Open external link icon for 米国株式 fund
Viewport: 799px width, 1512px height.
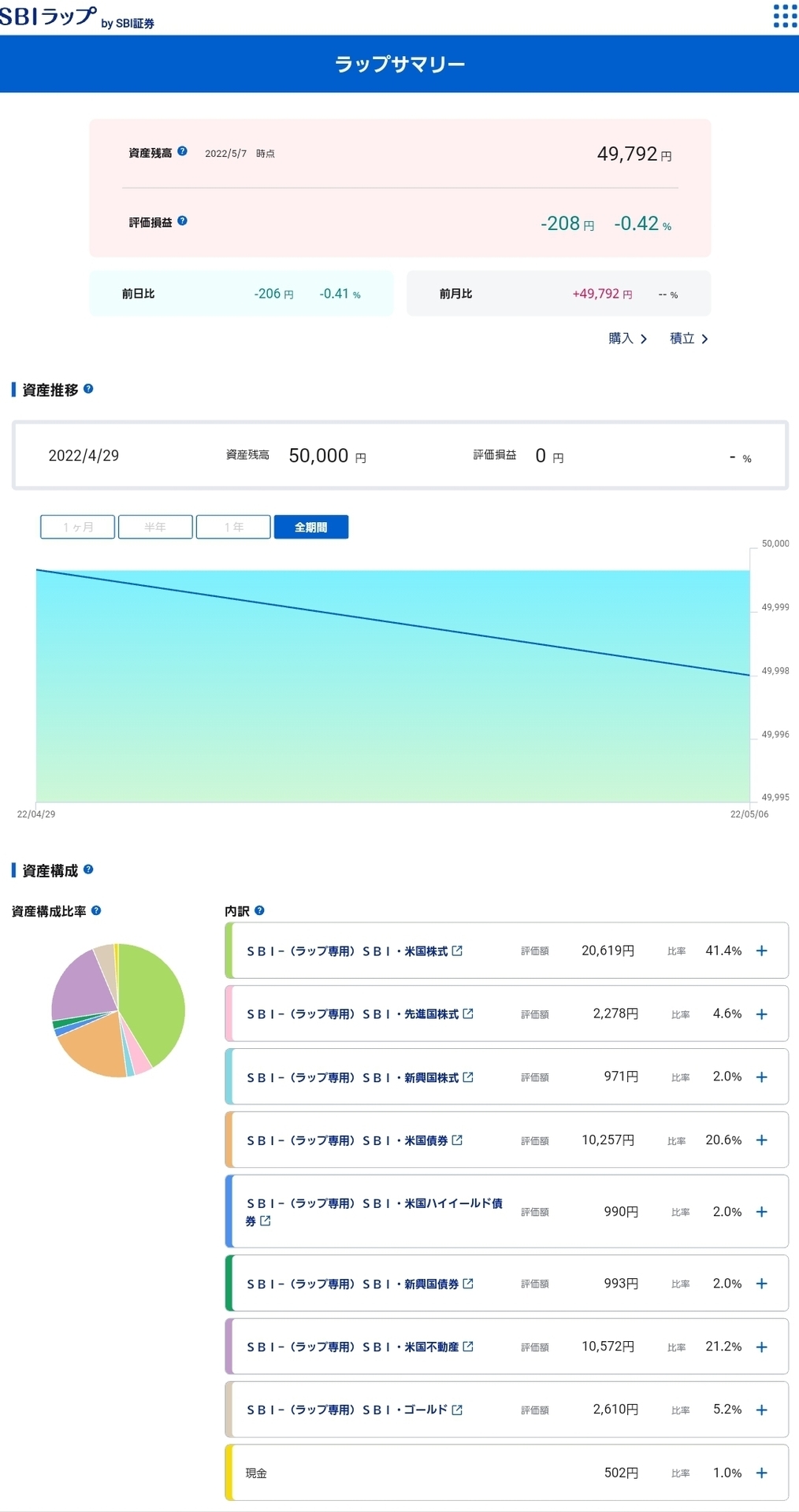pos(457,951)
